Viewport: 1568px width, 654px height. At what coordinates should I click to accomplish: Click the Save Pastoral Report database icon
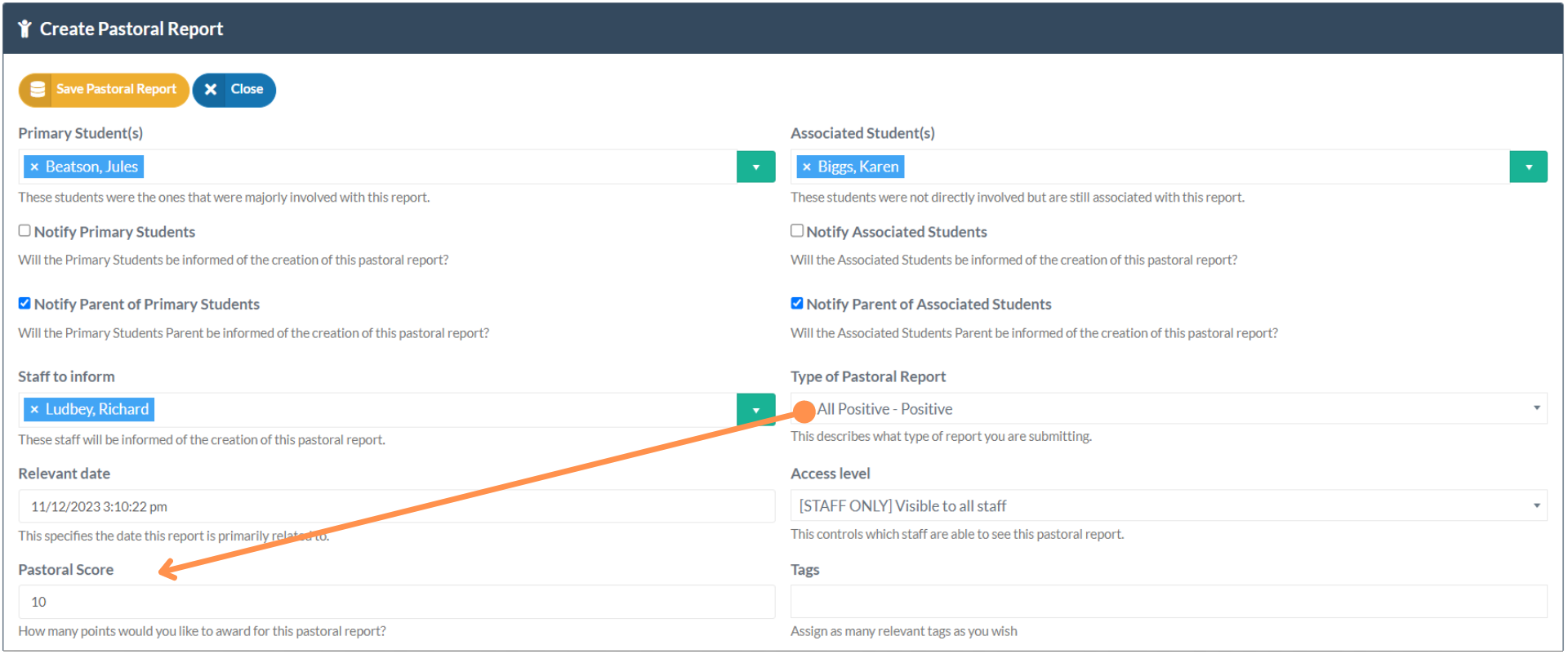pos(38,90)
